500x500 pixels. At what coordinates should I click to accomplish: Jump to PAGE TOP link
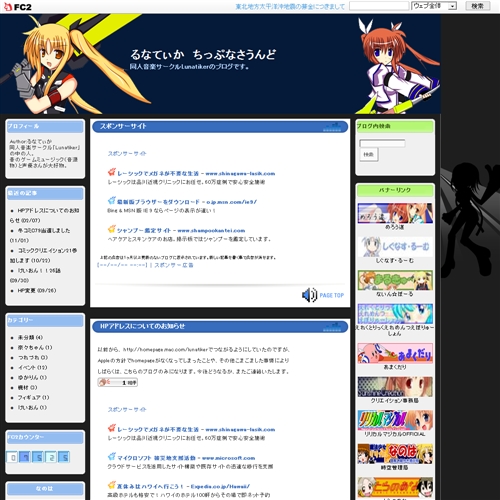(x=332, y=295)
